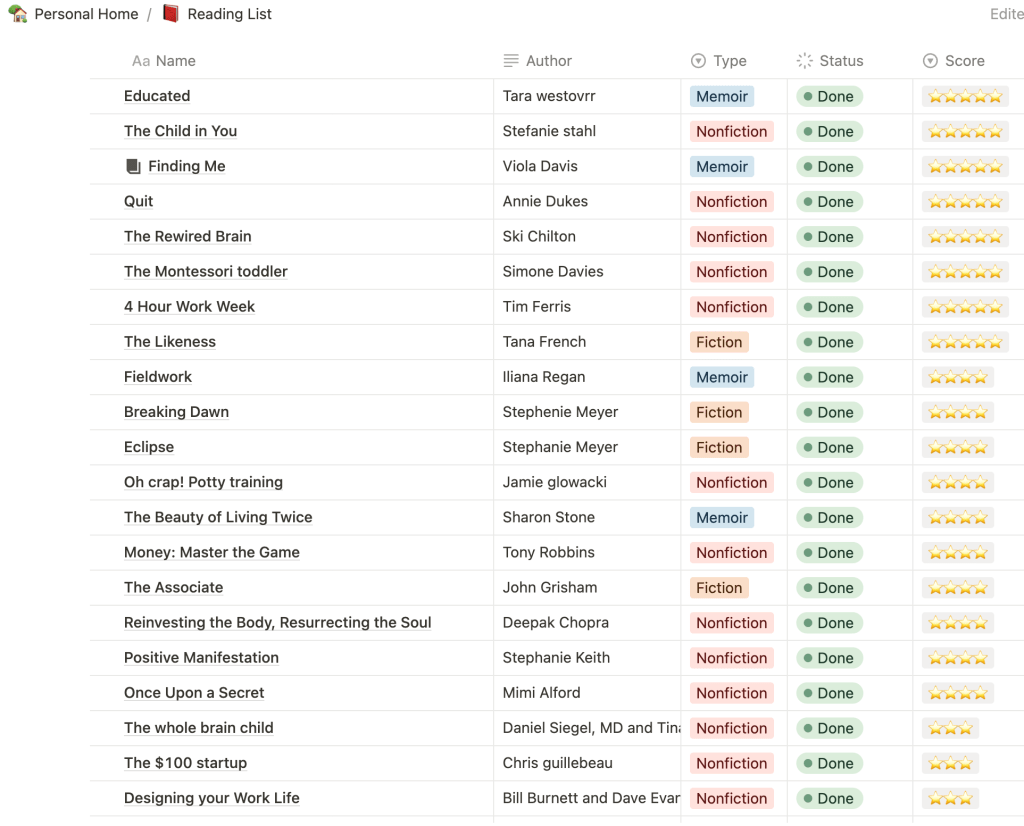Click the red Reading List book icon
Screen dimensions: 1024x826
(171, 14)
